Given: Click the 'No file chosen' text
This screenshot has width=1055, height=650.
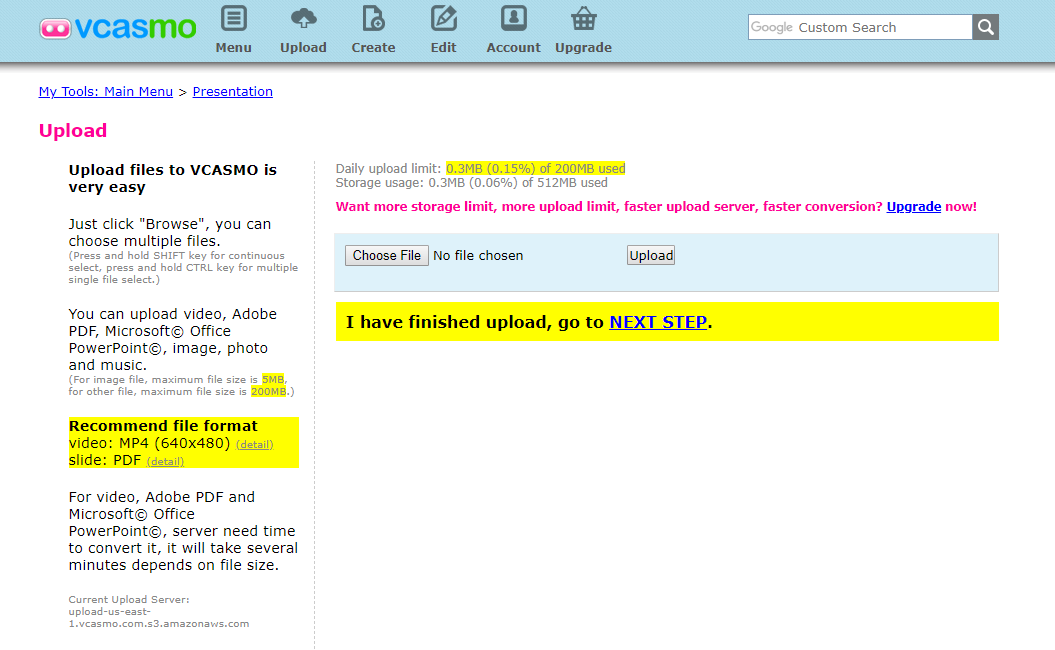Looking at the screenshot, I should pyautogui.click(x=478, y=255).
